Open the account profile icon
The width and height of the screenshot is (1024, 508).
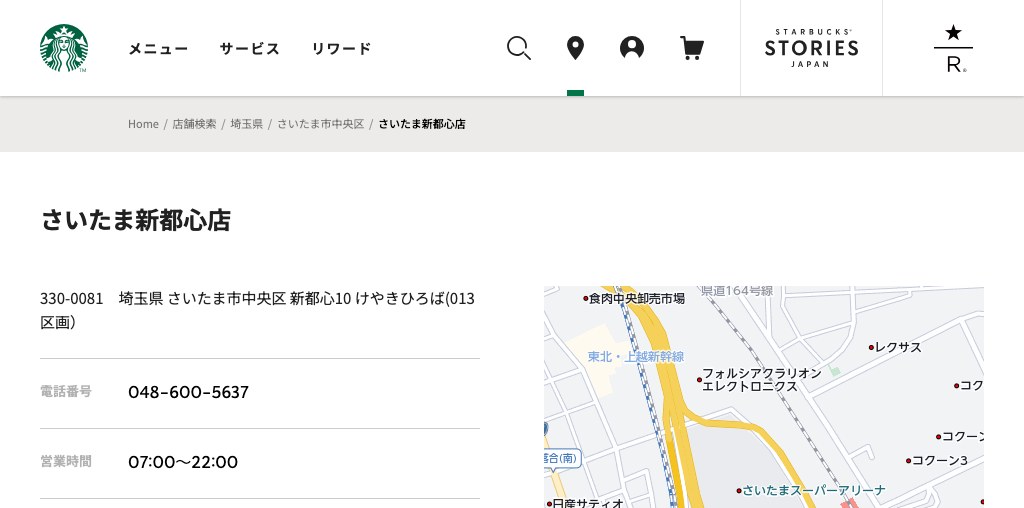click(x=632, y=48)
